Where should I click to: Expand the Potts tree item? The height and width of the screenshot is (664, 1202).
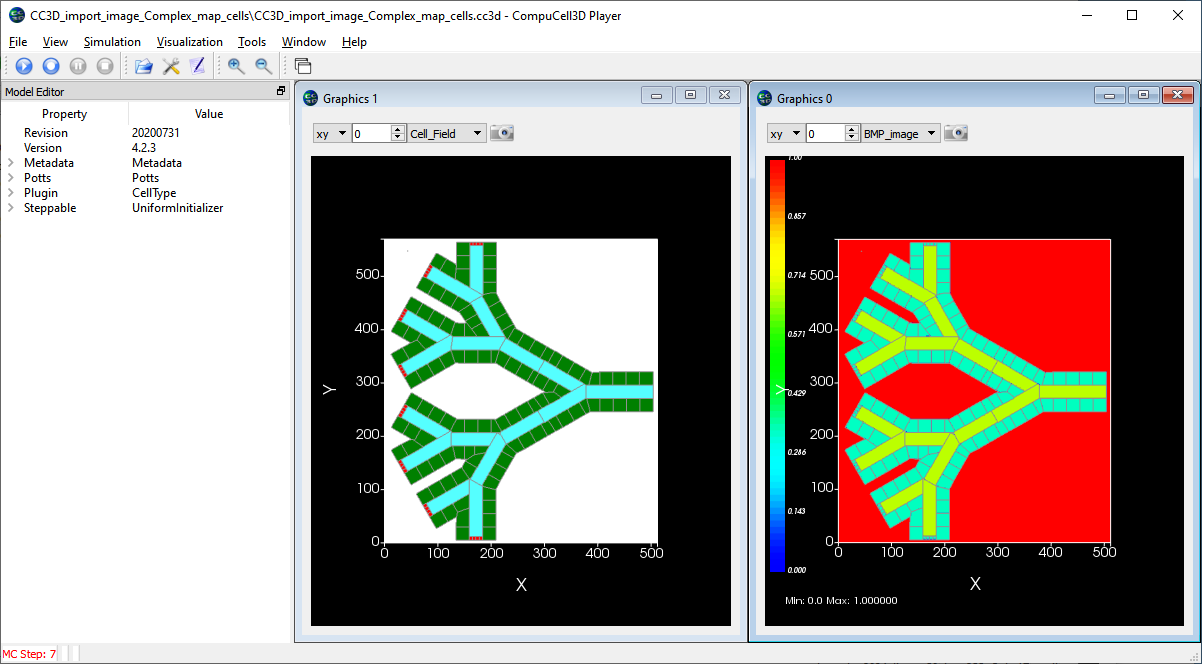(11, 178)
